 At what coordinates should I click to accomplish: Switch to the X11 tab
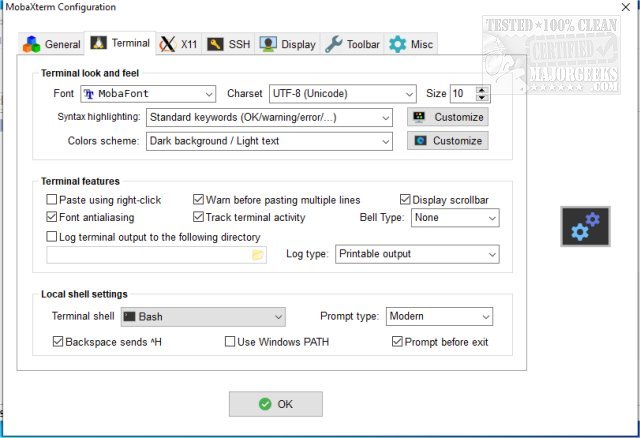click(x=179, y=44)
